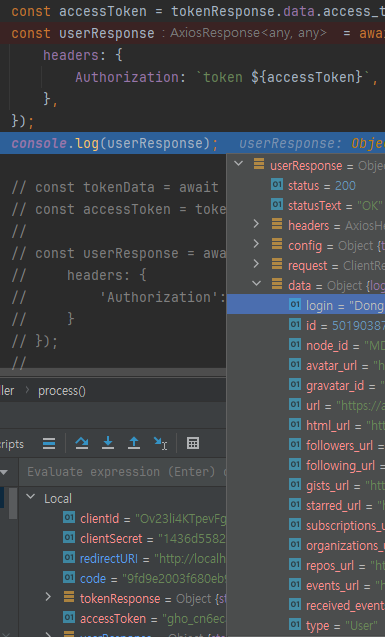Select the code local variable

[123, 578]
